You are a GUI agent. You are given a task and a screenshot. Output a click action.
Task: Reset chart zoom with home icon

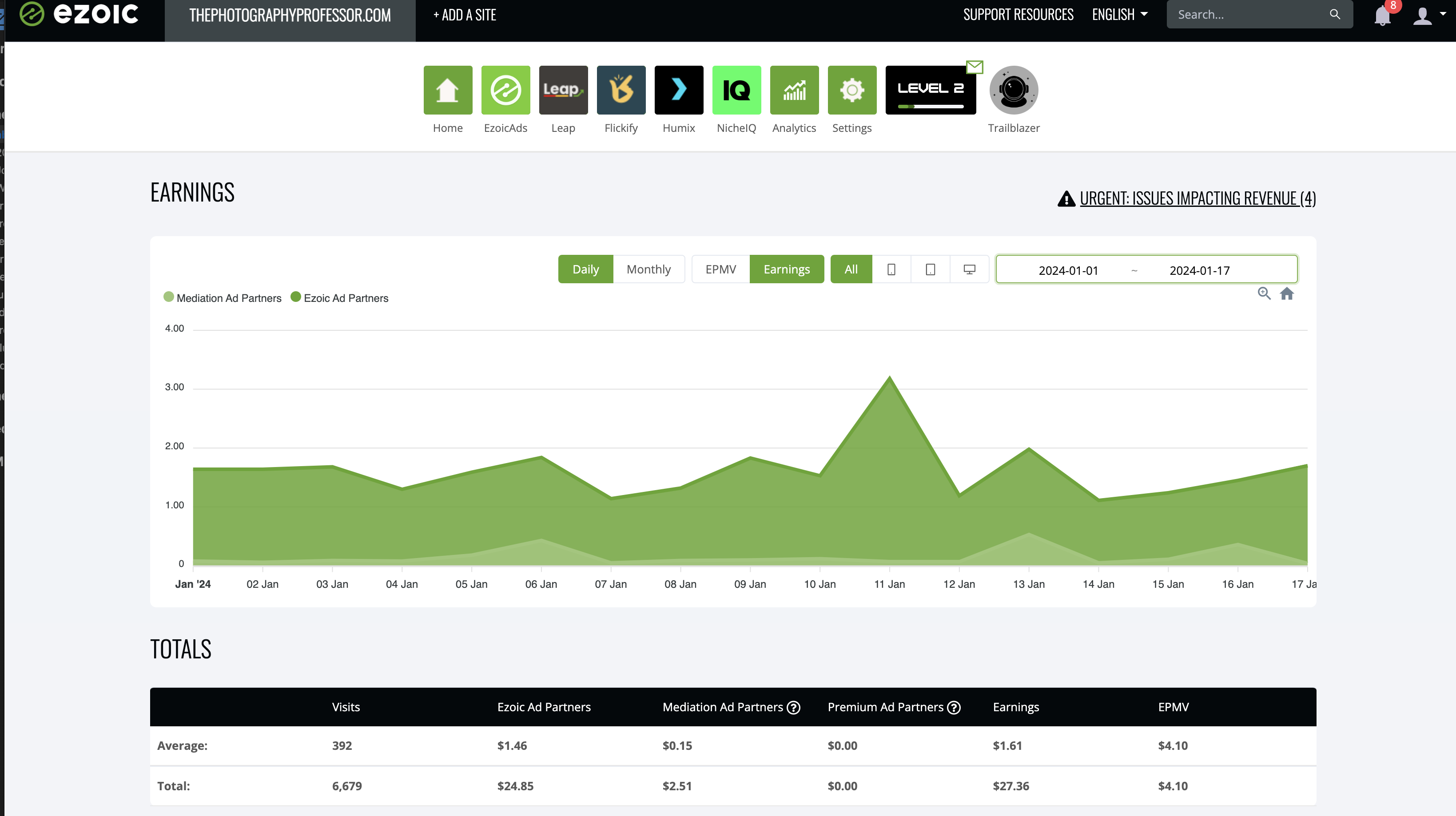[1286, 293]
